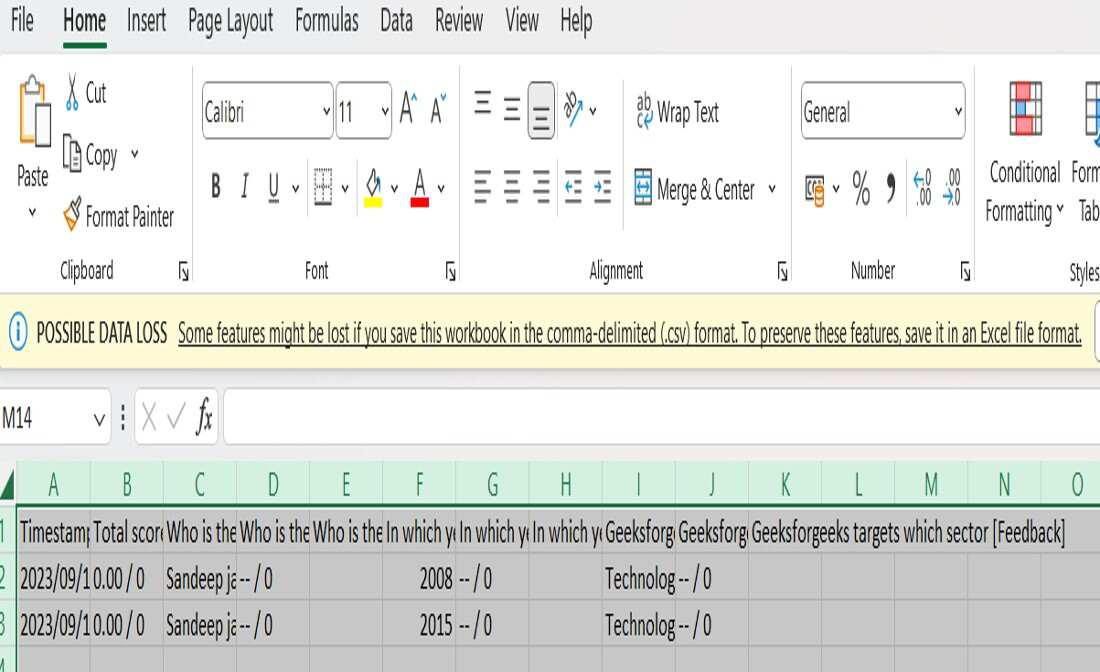The width and height of the screenshot is (1100, 672).
Task: Open Alignment settings dialog launcher
Action: coord(782,271)
